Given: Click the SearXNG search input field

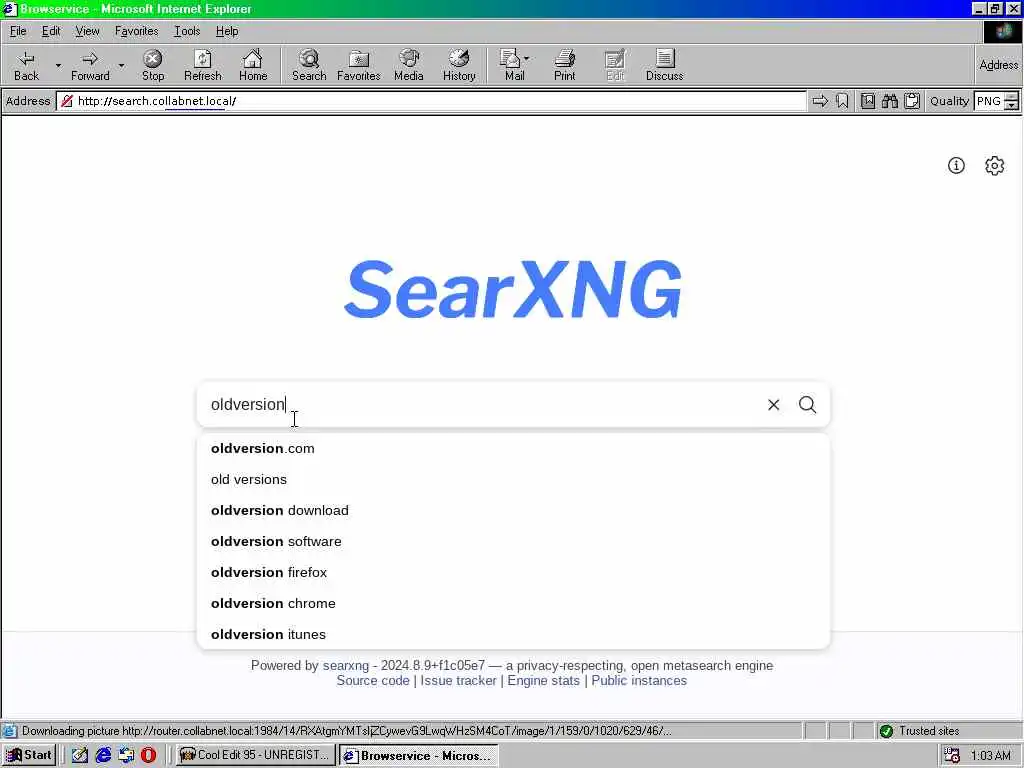Looking at the screenshot, I should (482, 404).
